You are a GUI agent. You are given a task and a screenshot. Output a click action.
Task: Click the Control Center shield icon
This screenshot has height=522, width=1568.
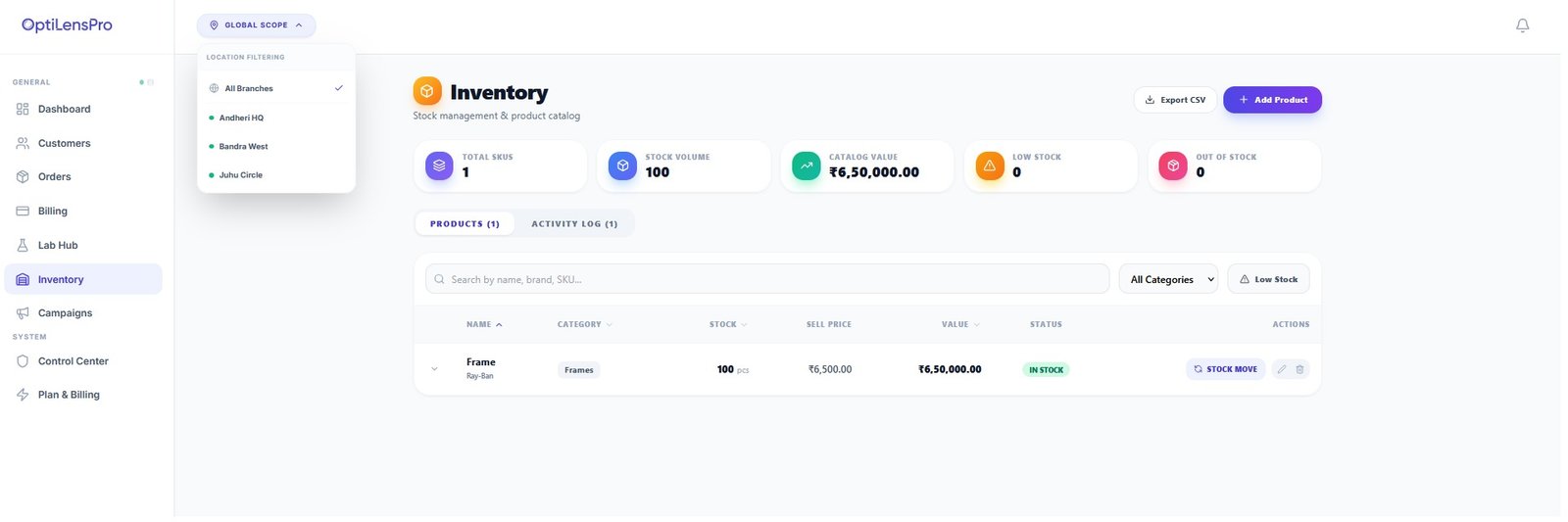point(23,360)
